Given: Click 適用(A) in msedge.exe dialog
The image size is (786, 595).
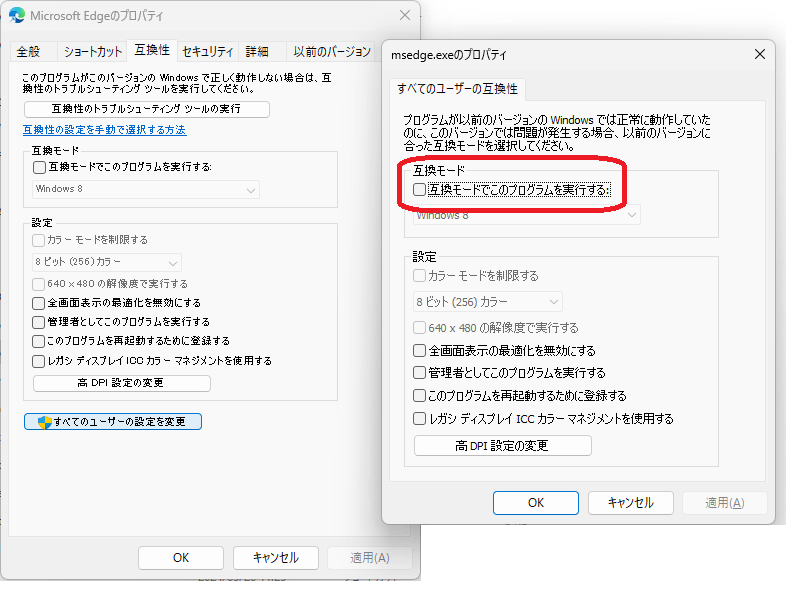Looking at the screenshot, I should [725, 503].
